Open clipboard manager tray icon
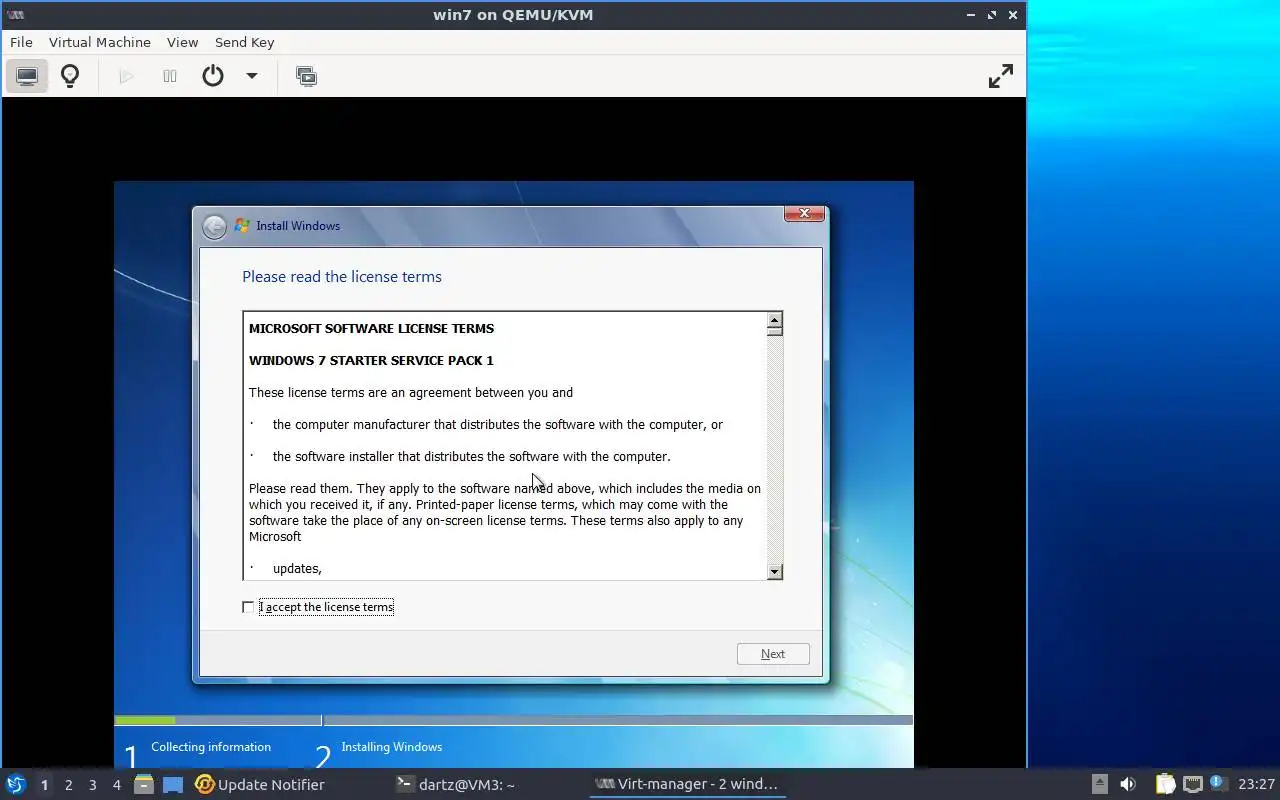 [1165, 785]
